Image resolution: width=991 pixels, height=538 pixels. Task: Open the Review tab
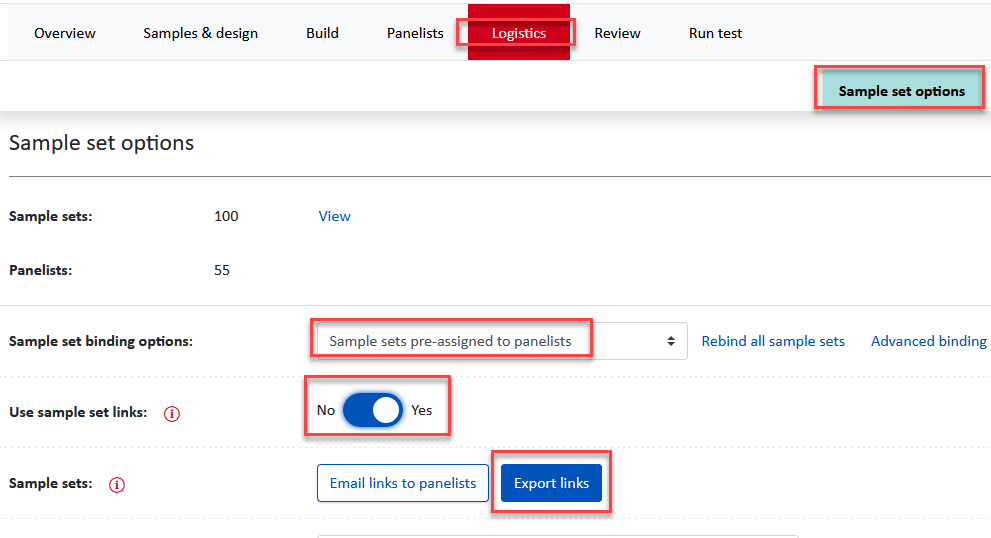pyautogui.click(x=617, y=33)
